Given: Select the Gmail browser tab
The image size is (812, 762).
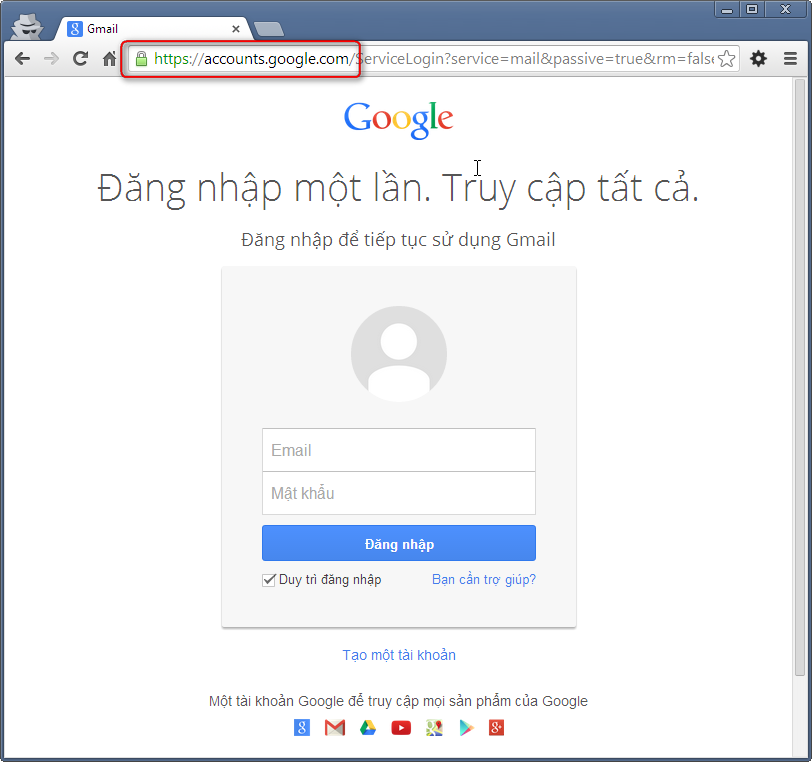Looking at the screenshot, I should (x=153, y=29).
